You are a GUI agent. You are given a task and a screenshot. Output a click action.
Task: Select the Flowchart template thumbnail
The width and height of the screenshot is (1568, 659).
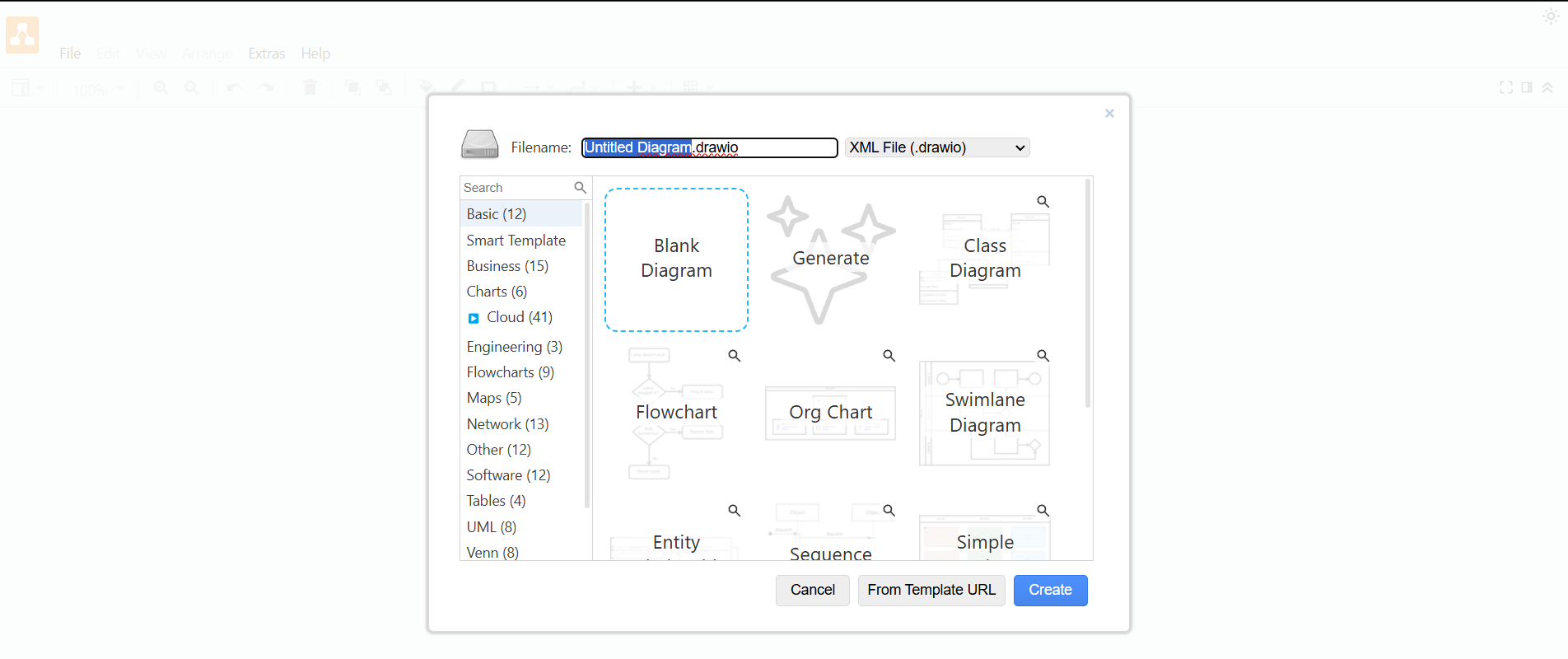point(676,414)
